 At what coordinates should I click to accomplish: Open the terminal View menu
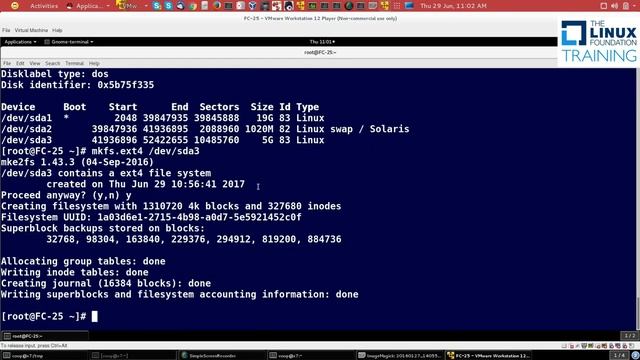(x=35, y=63)
